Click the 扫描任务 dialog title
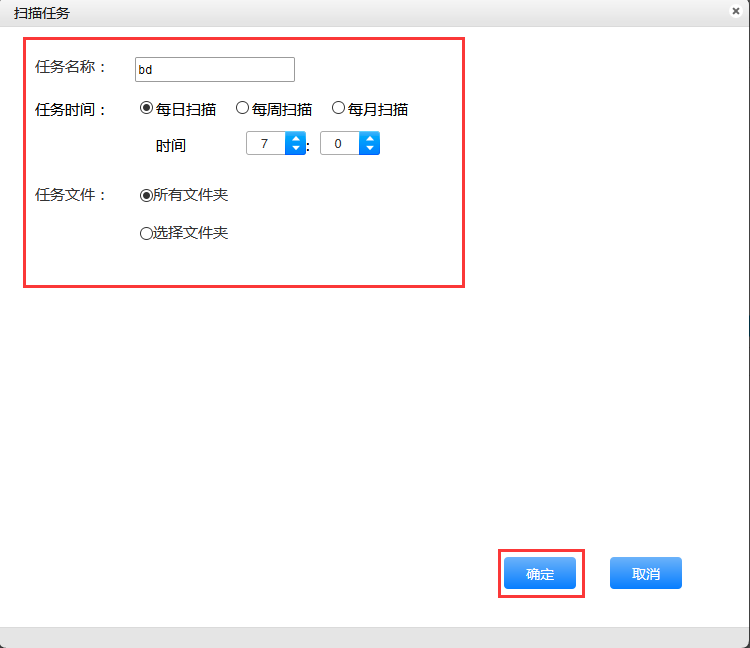This screenshot has height=648, width=750. 42,13
